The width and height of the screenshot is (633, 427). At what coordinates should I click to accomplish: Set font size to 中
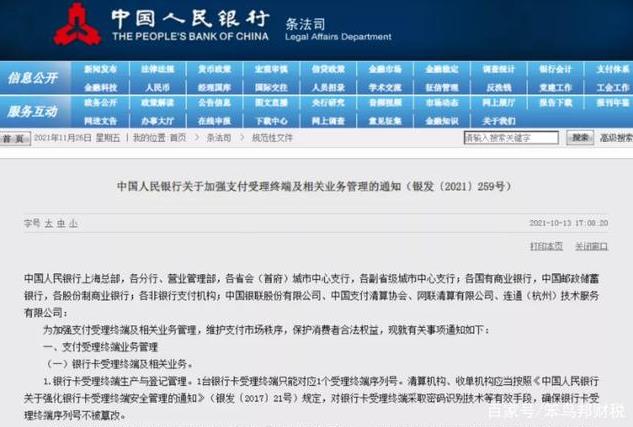pyautogui.click(x=61, y=223)
